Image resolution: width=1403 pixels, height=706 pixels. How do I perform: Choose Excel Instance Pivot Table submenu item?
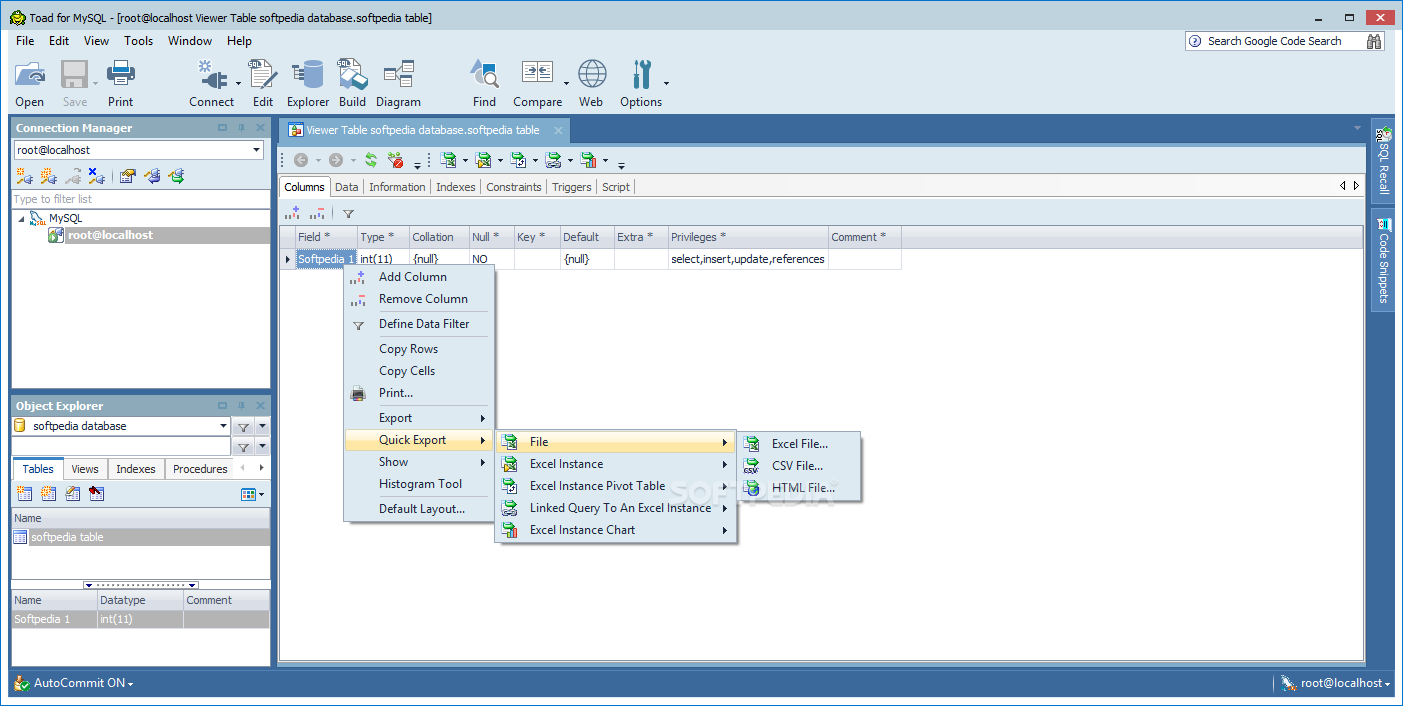click(x=616, y=486)
